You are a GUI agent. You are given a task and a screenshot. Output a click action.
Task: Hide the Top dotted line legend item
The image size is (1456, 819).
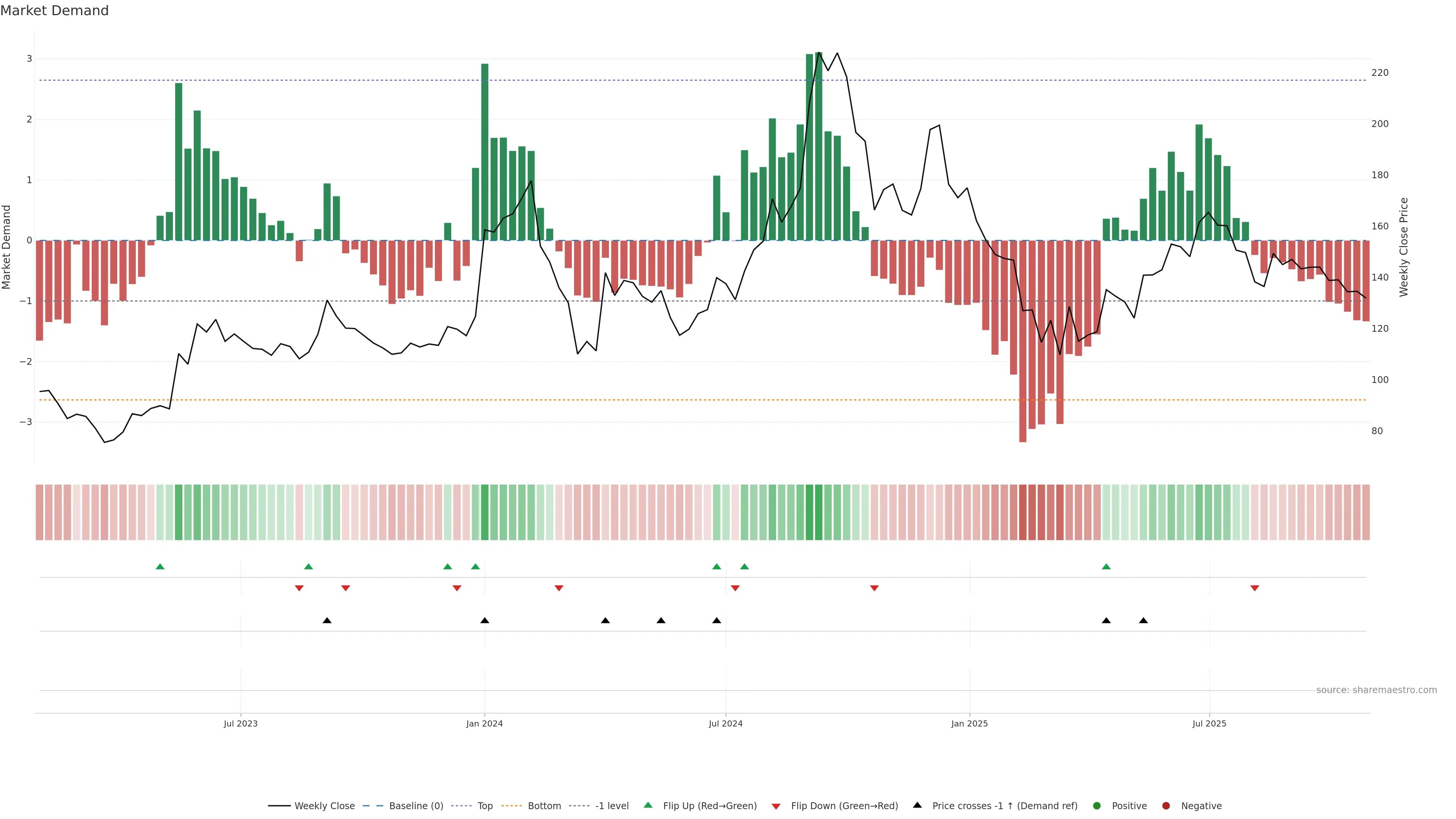[x=485, y=805]
